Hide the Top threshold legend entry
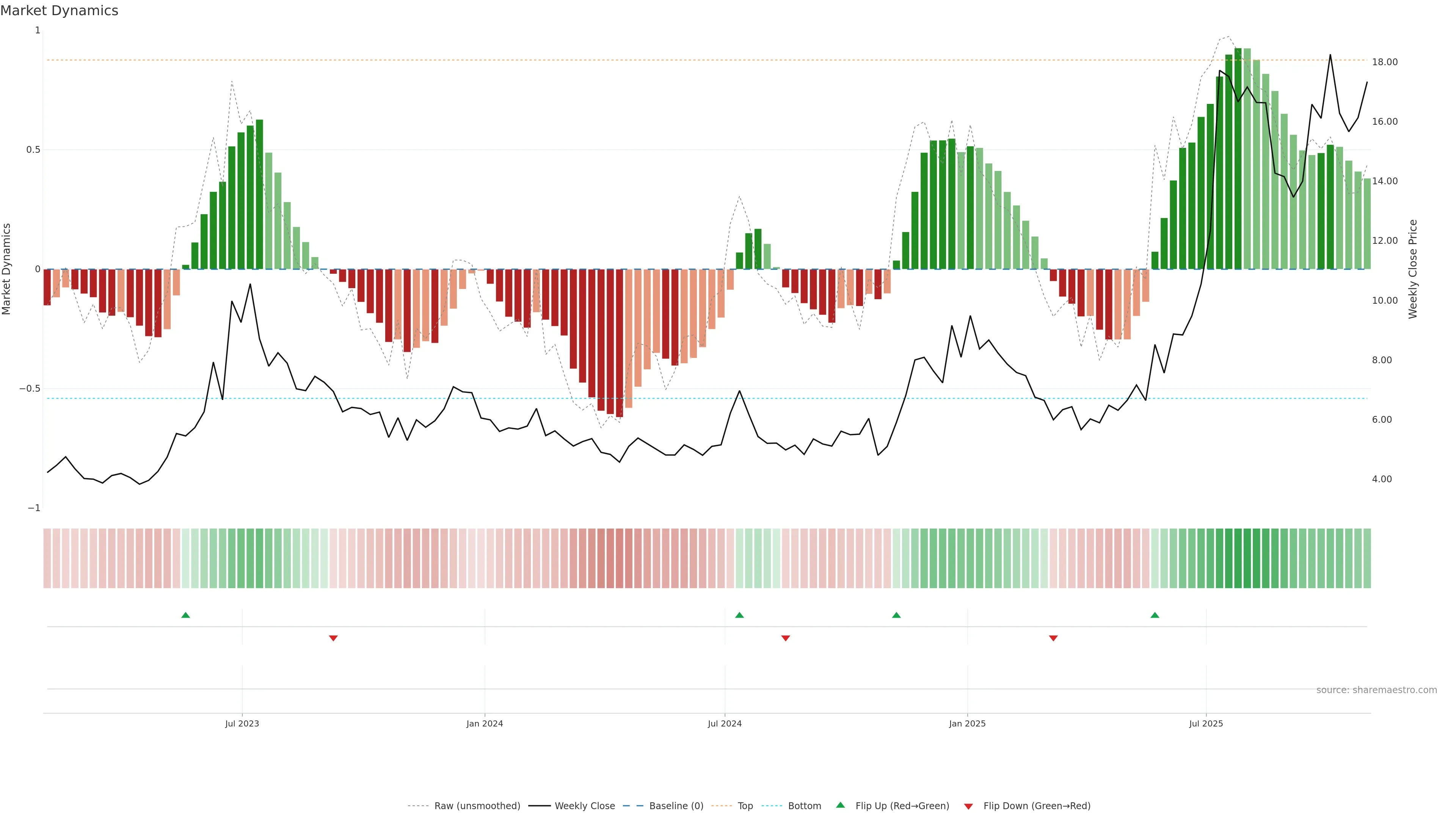The image size is (1456, 819). 745,806
